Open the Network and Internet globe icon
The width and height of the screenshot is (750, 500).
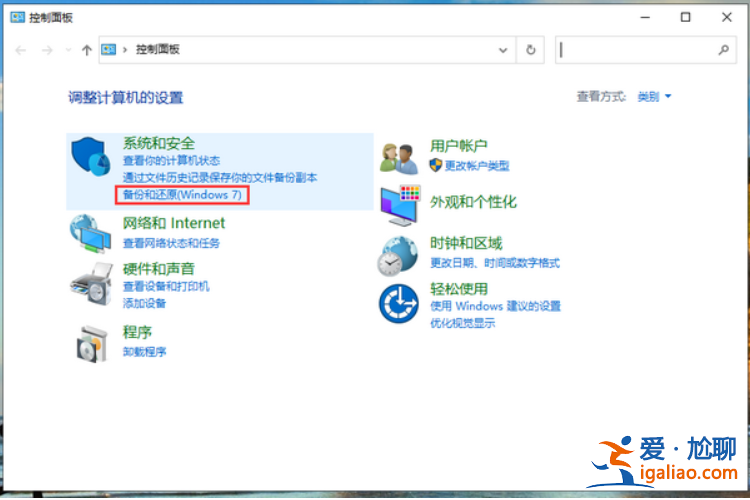pos(90,233)
